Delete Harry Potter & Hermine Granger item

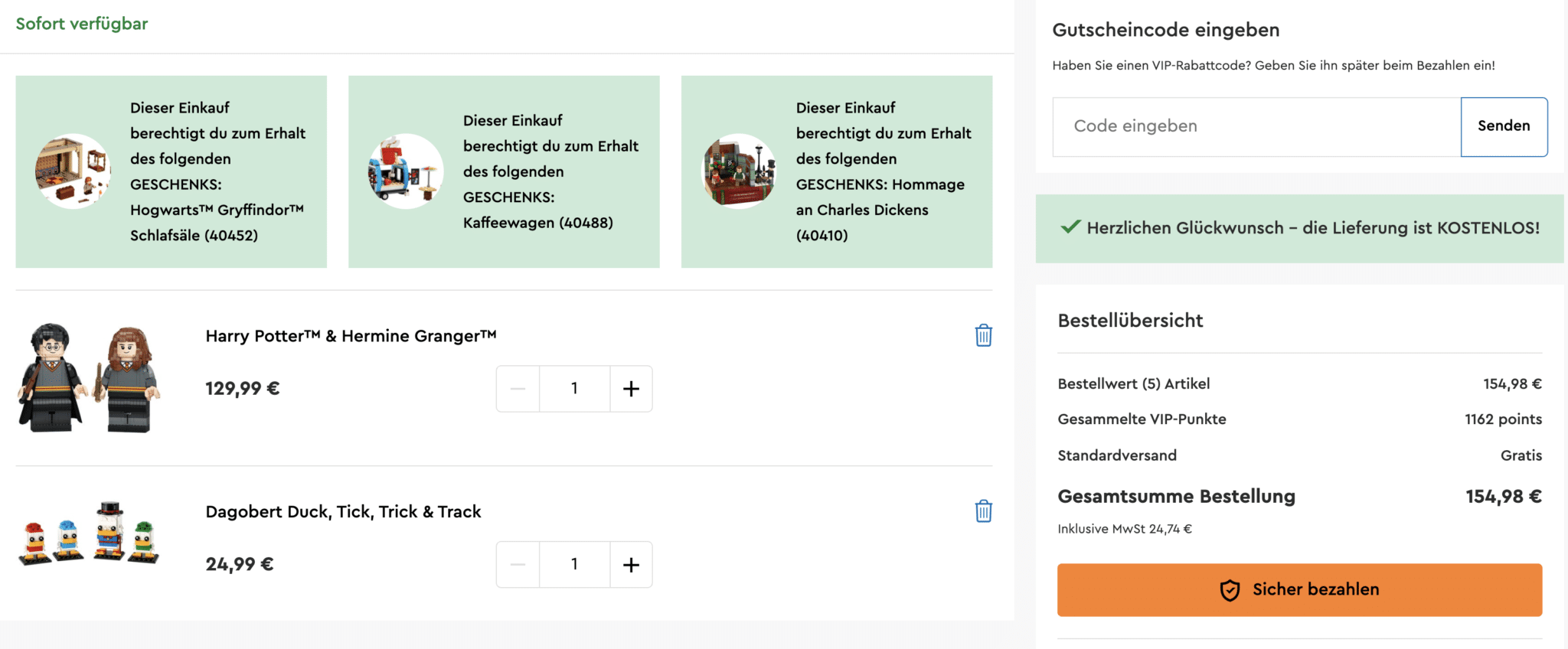(x=984, y=335)
